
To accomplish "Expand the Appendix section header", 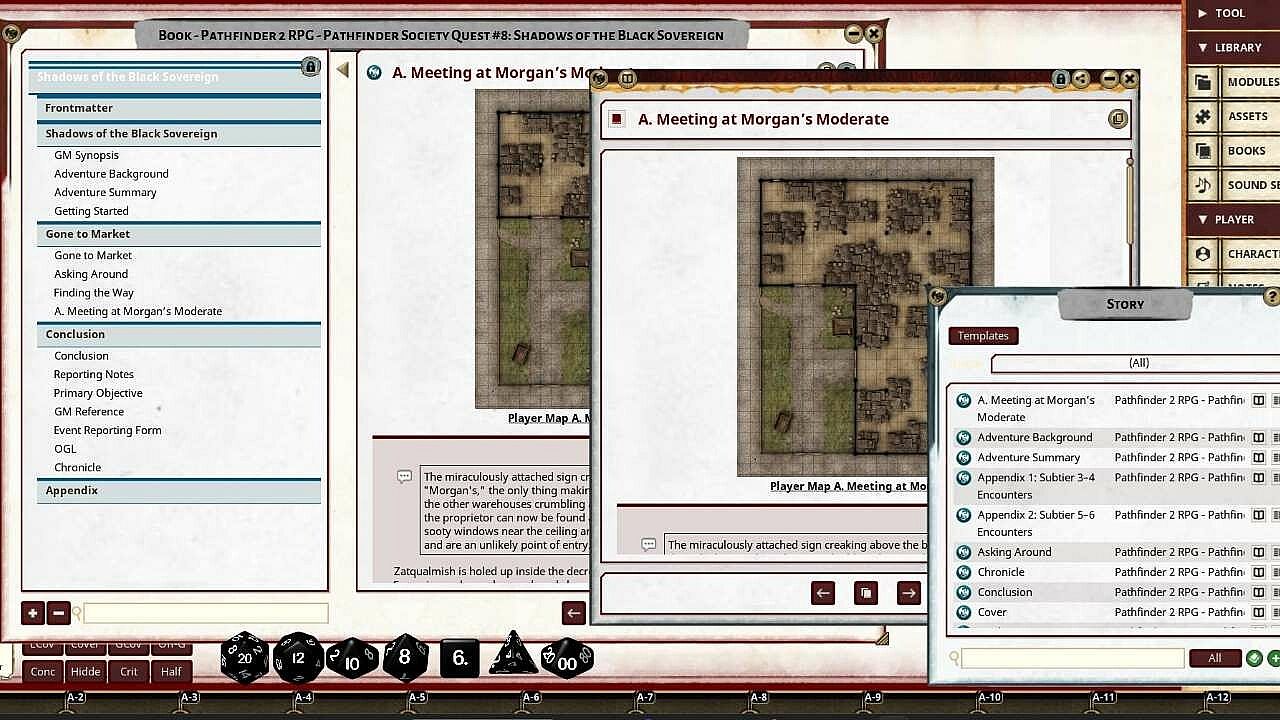I will tap(179, 490).
